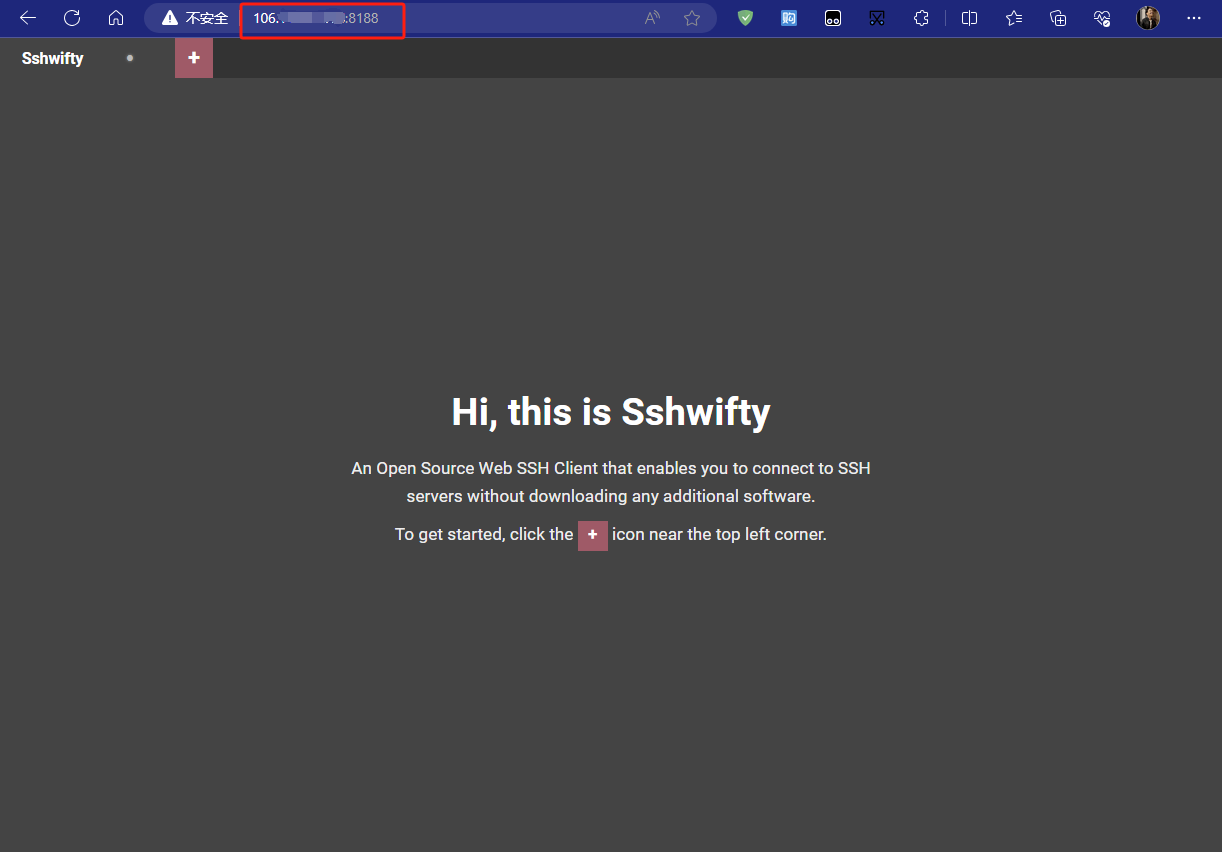Screen dimensions: 1222x852
Task: Add a new SSH connection with plus tab
Action: [x=194, y=58]
